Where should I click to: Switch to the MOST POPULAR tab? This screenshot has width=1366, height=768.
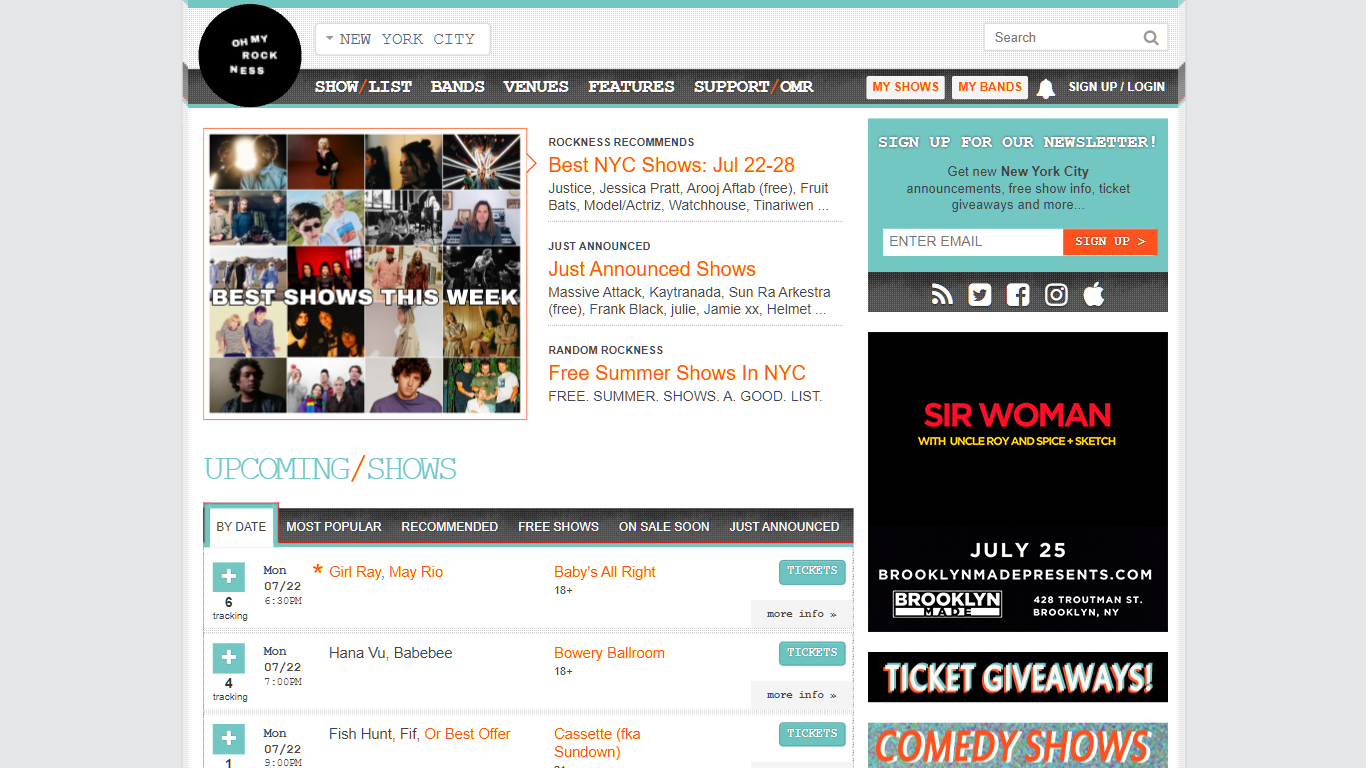click(333, 526)
